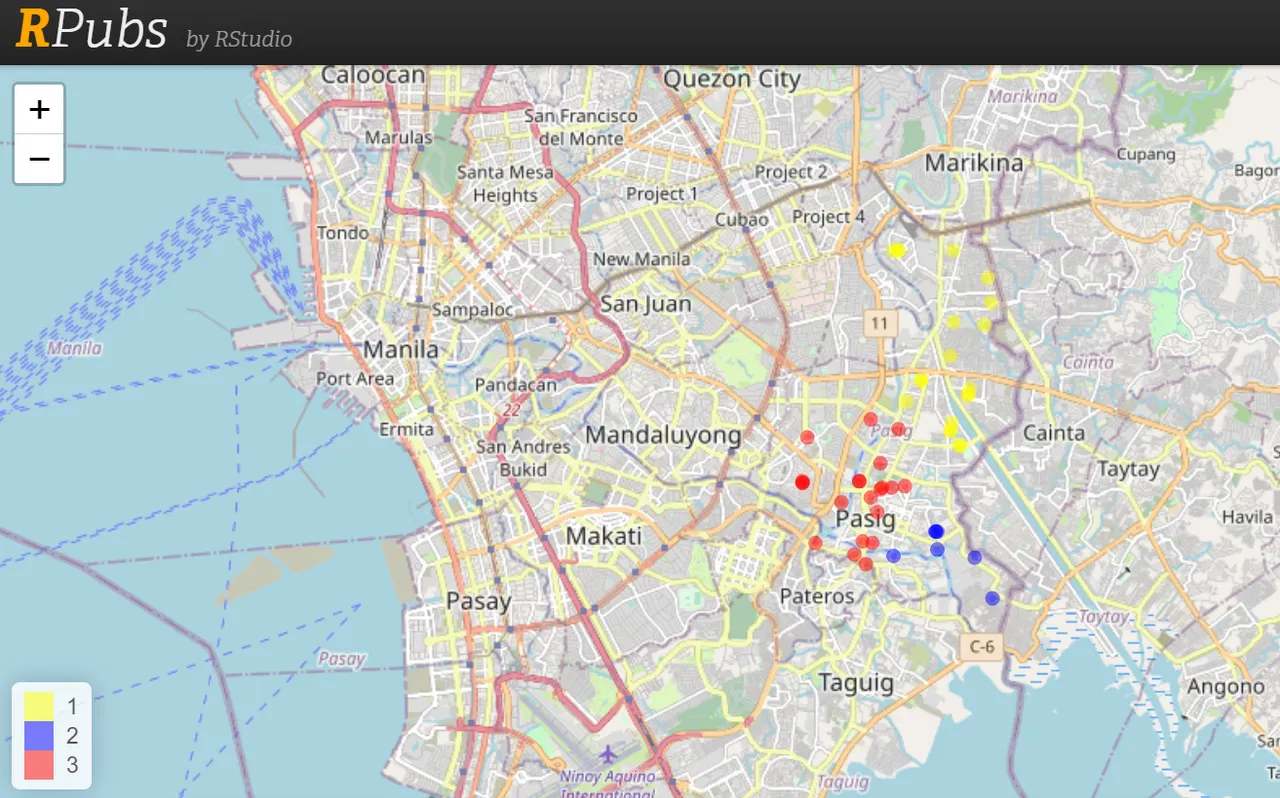Click the by RStudio link
Image resolution: width=1280 pixels, height=798 pixels.
pyautogui.click(x=239, y=40)
